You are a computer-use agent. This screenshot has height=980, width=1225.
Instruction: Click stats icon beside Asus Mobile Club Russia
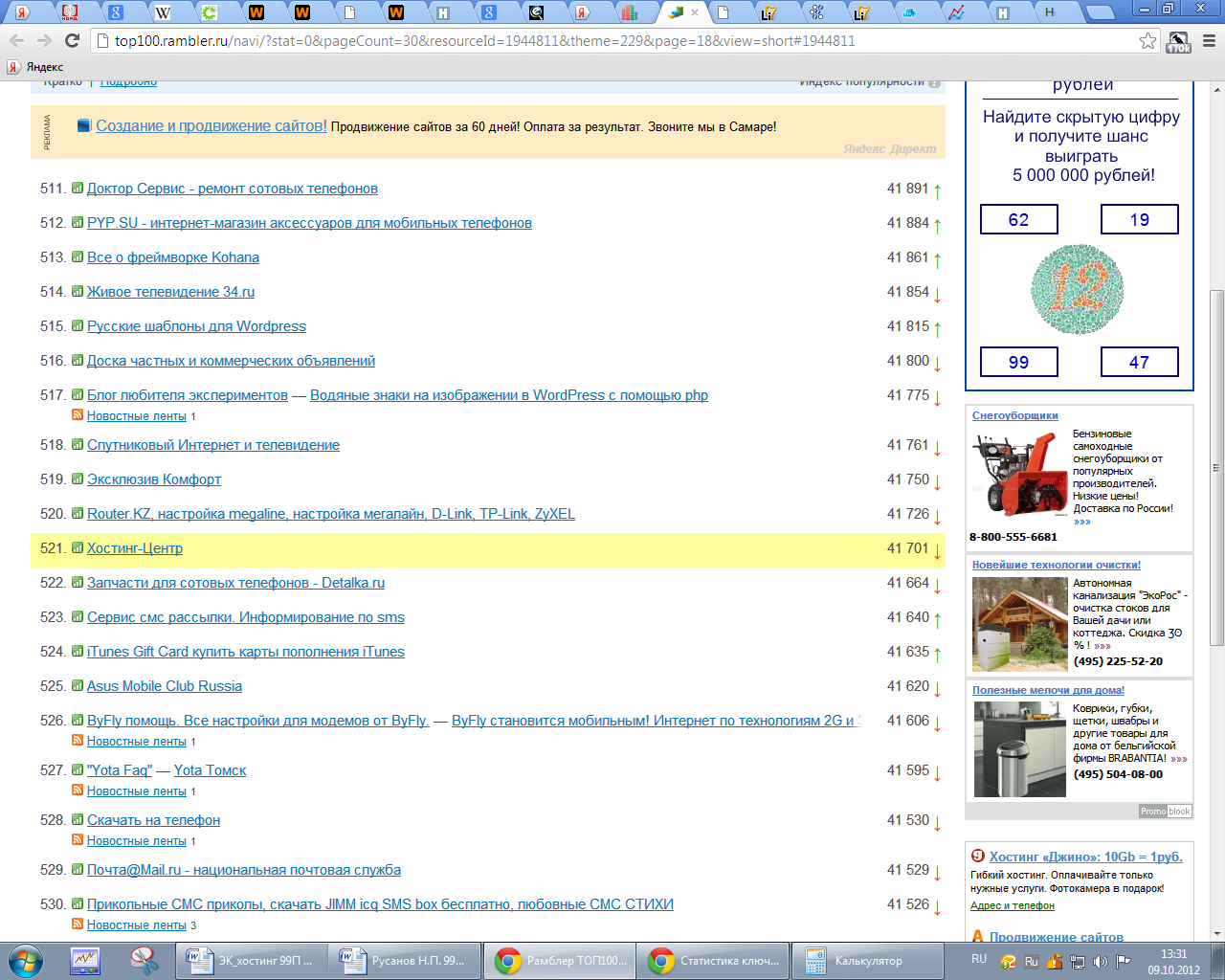(78, 685)
